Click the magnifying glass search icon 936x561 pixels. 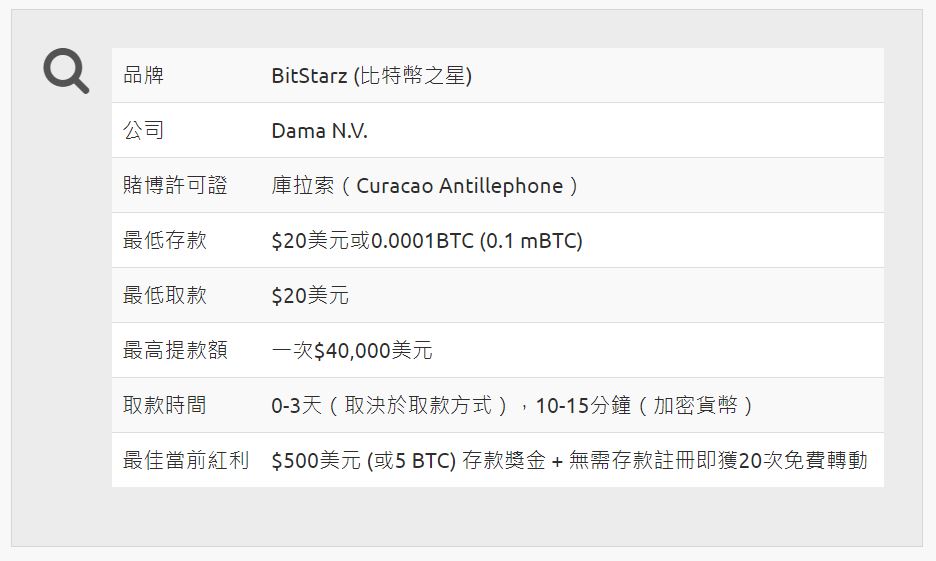[x=66, y=71]
